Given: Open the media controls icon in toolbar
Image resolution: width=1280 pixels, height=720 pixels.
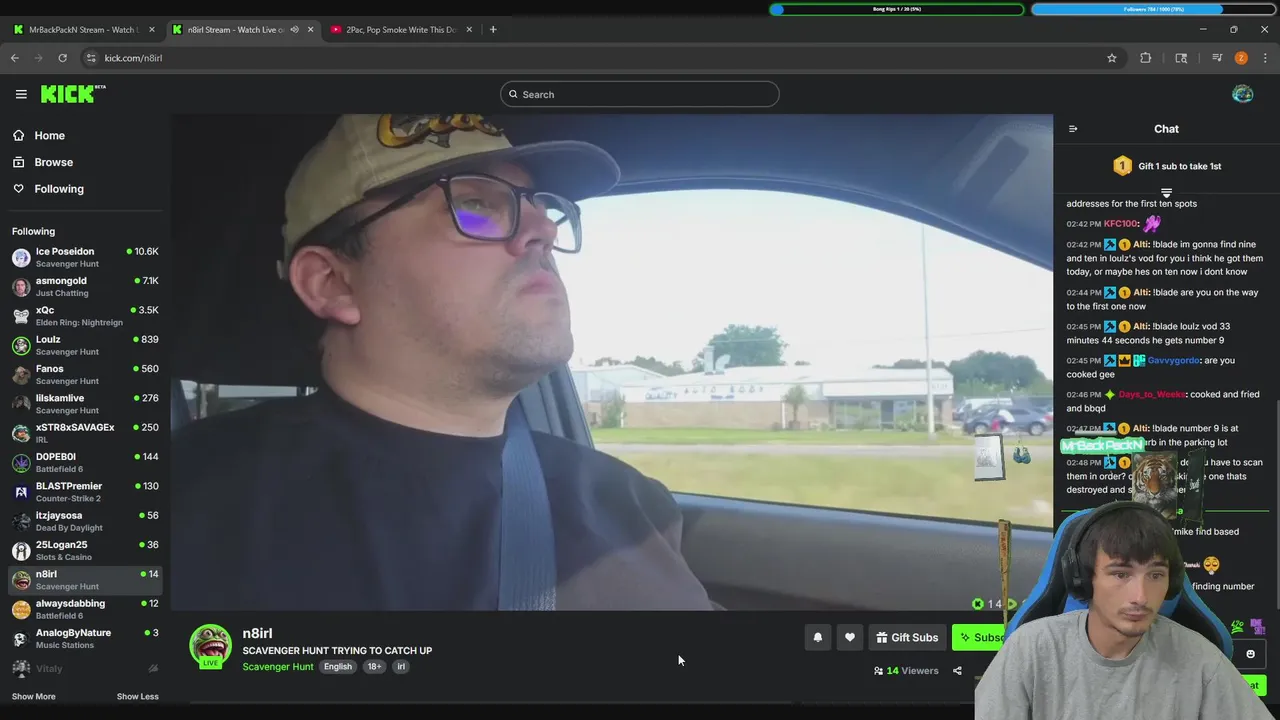Looking at the screenshot, I should coord(1217,58).
